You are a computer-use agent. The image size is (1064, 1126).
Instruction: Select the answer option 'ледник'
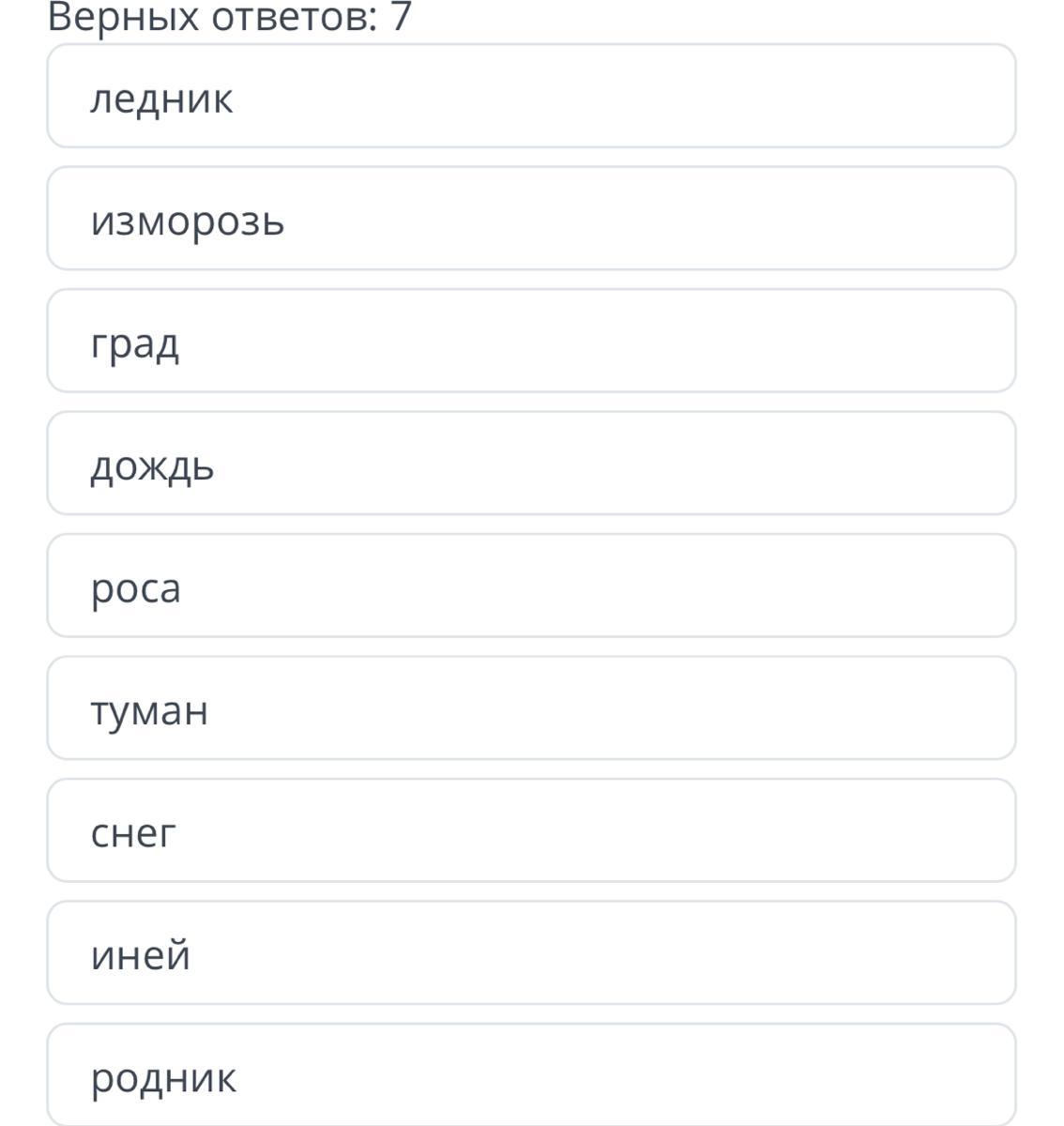pos(531,97)
